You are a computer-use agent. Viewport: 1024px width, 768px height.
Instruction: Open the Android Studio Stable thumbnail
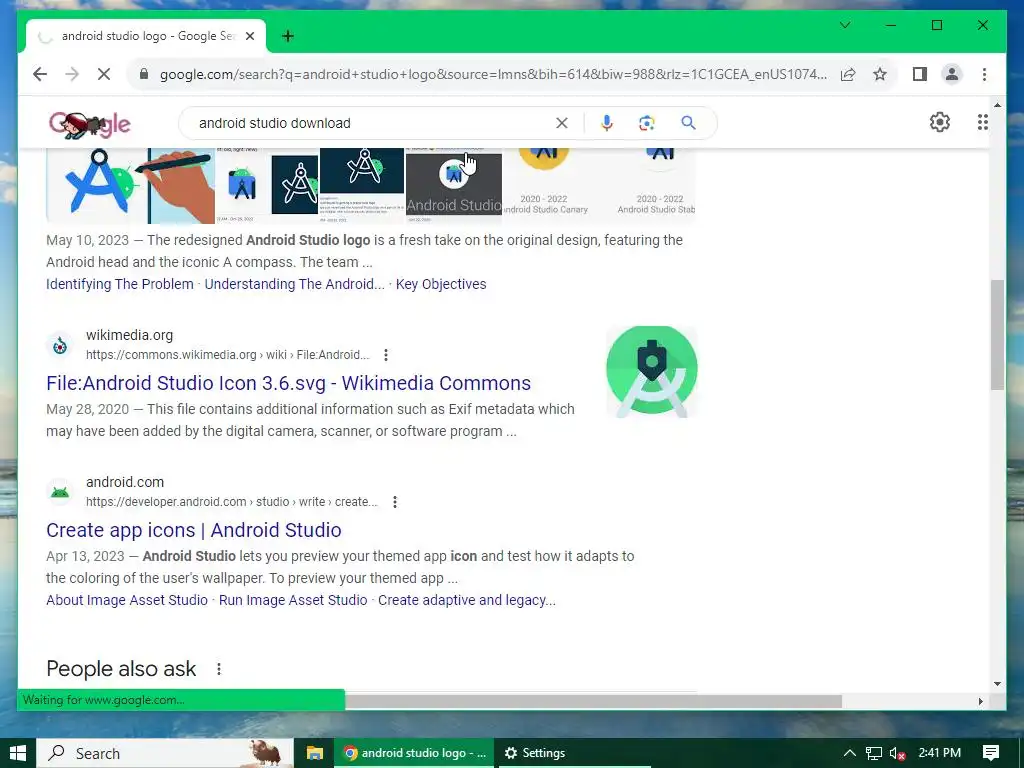coord(657,181)
